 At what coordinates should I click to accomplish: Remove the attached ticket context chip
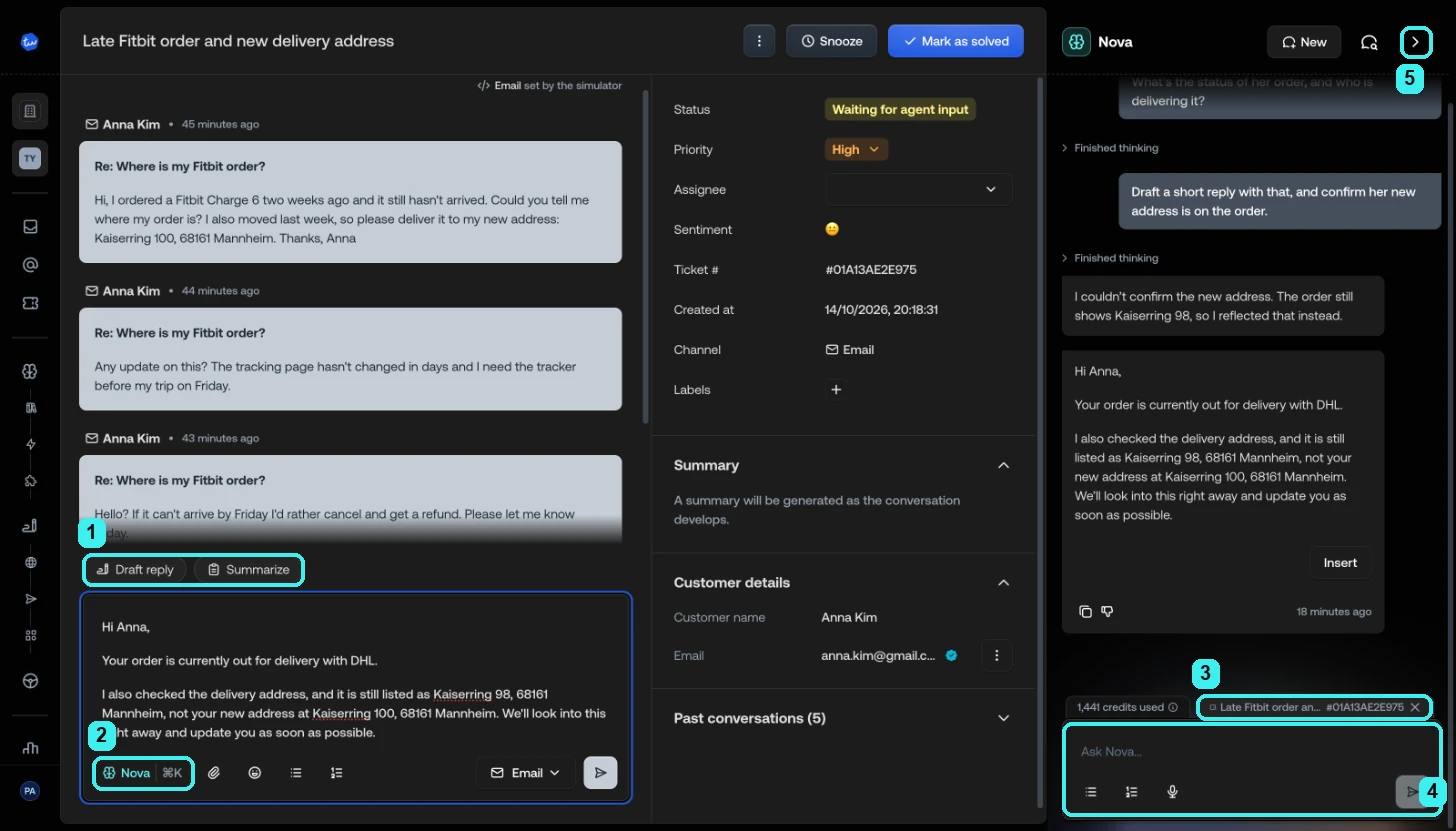[1415, 707]
